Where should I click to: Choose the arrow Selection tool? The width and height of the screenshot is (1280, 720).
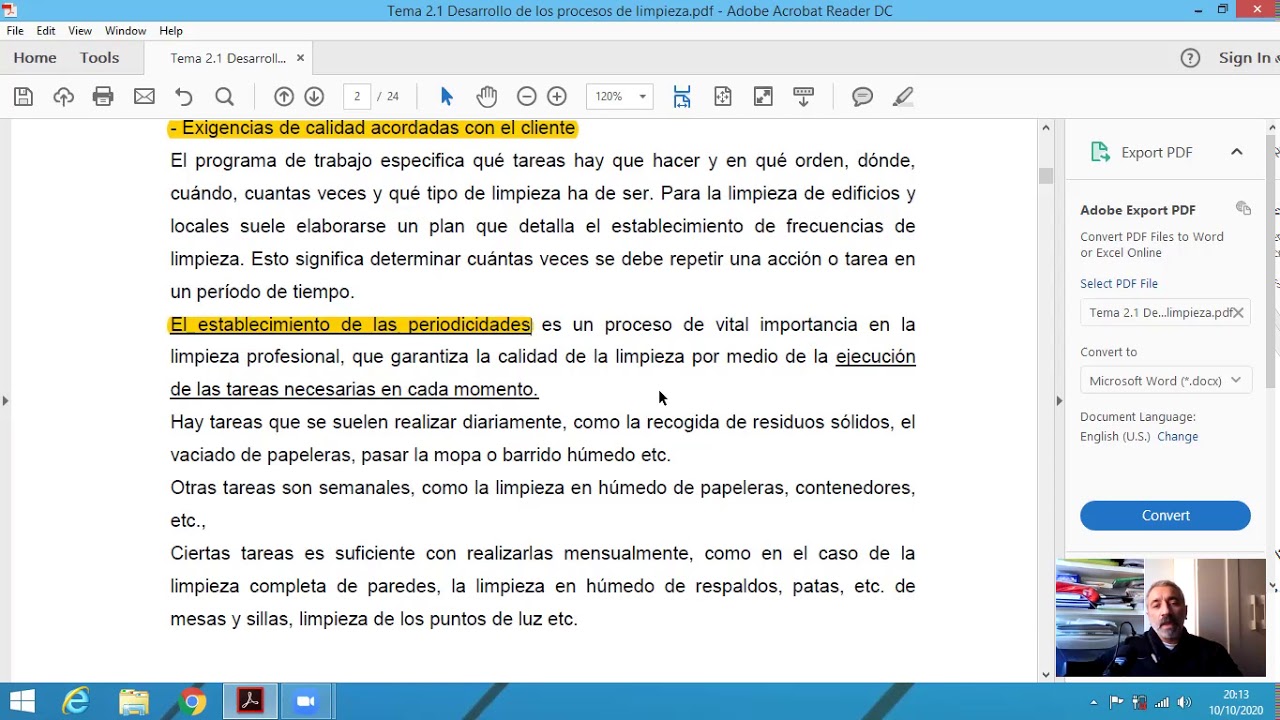click(x=446, y=97)
